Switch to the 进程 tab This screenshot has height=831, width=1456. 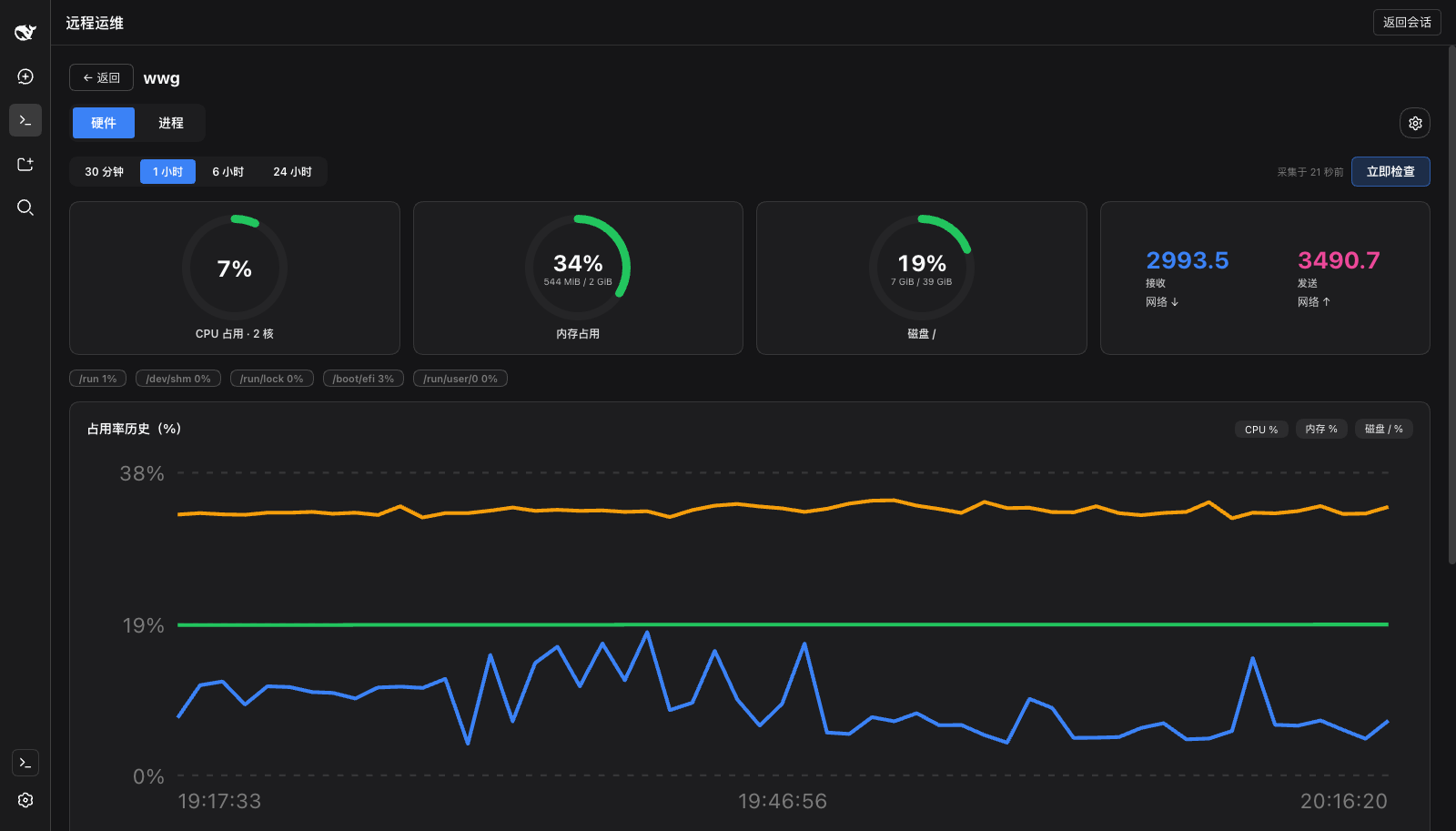coord(171,123)
